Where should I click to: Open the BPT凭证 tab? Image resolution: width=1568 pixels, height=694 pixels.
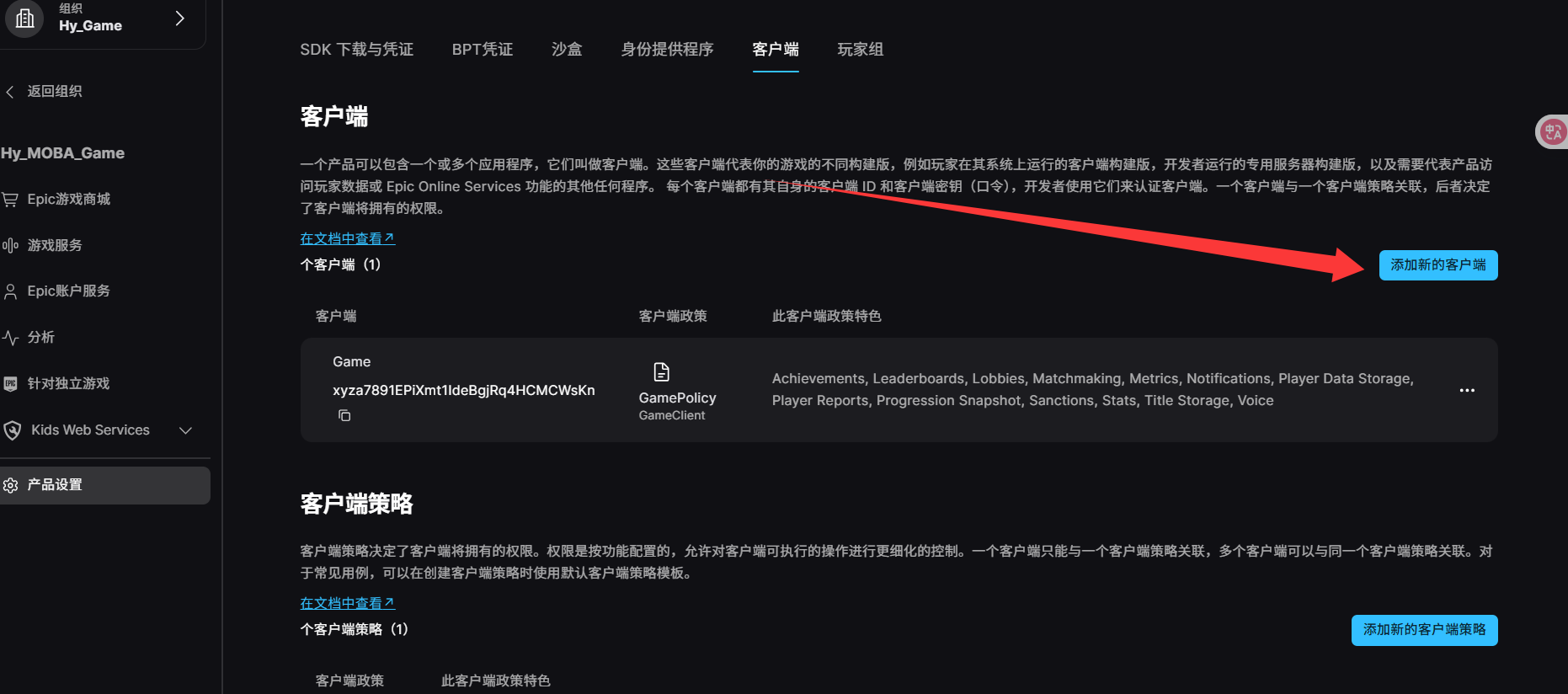(x=483, y=50)
